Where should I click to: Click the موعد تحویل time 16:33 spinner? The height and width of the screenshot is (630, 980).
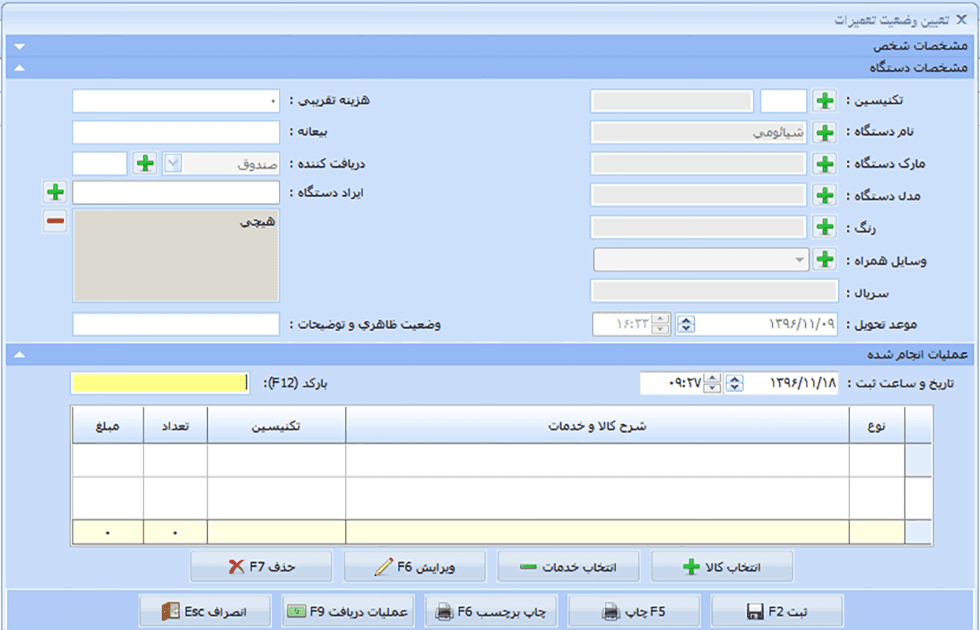659,324
